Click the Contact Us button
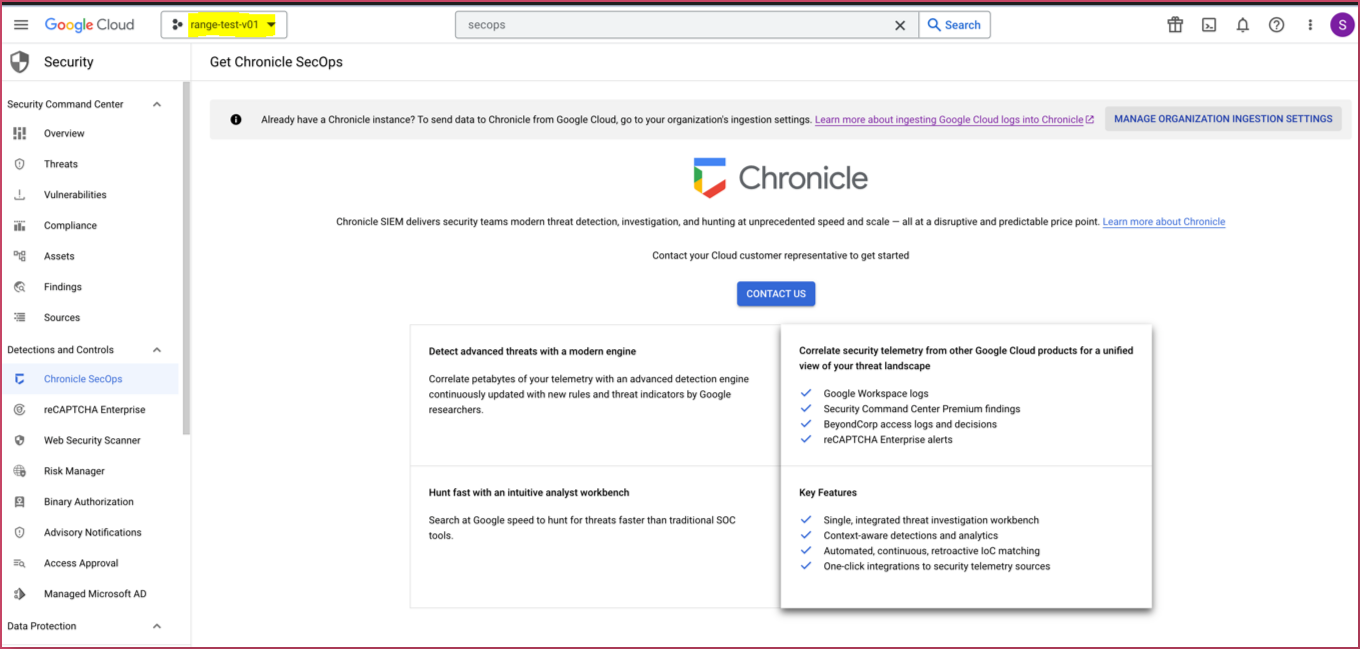This screenshot has width=1360, height=649. [776, 294]
